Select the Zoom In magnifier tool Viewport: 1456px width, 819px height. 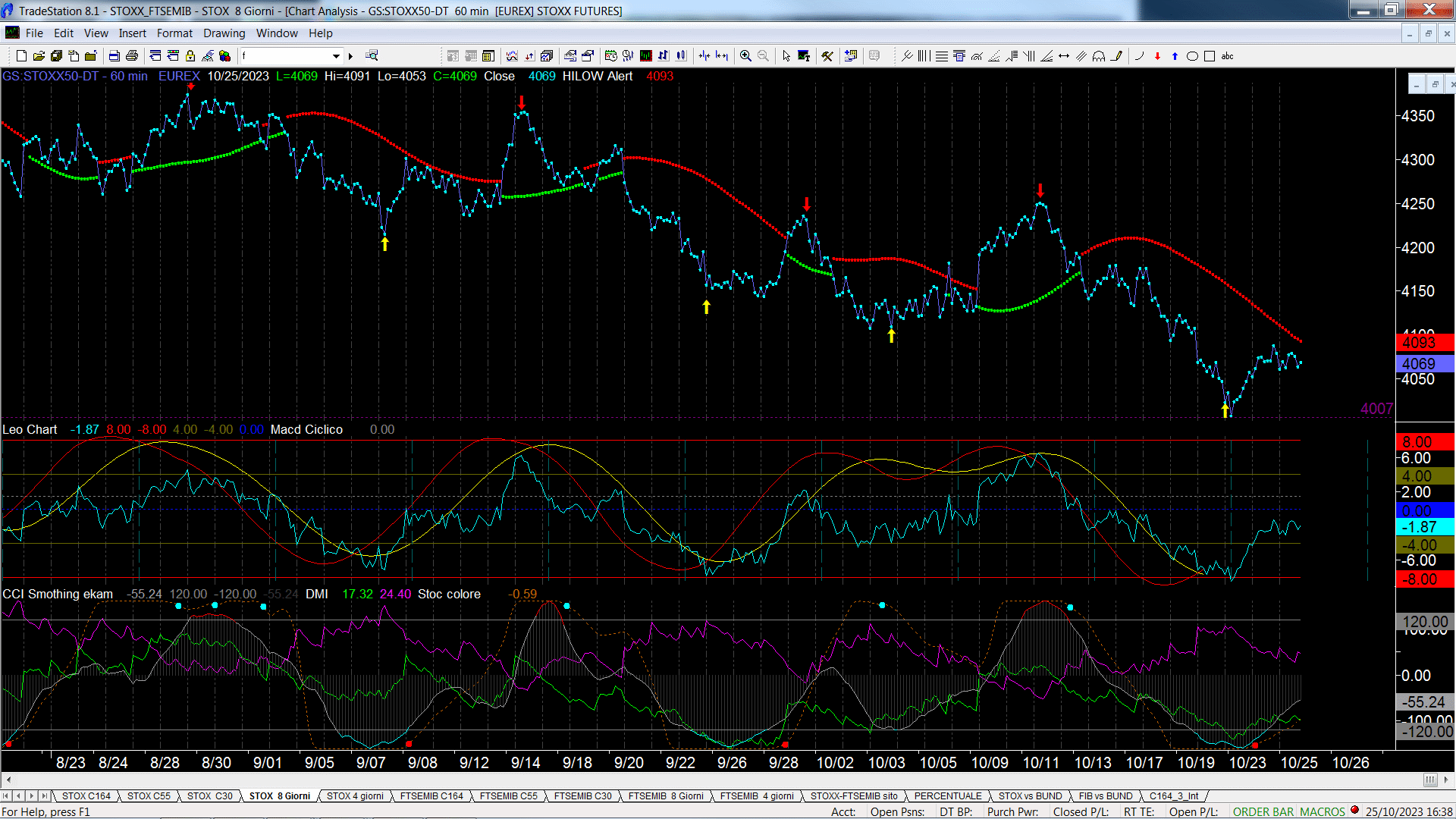(745, 56)
